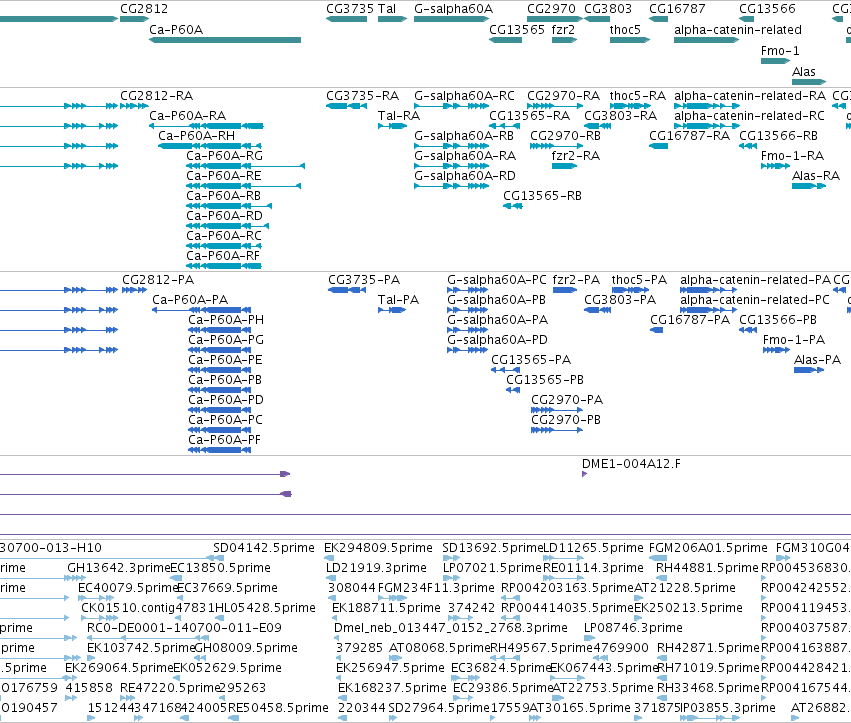Image resolution: width=851 pixels, height=723 pixels.
Task: Open EST EK294809.5prime
Action: (378, 548)
